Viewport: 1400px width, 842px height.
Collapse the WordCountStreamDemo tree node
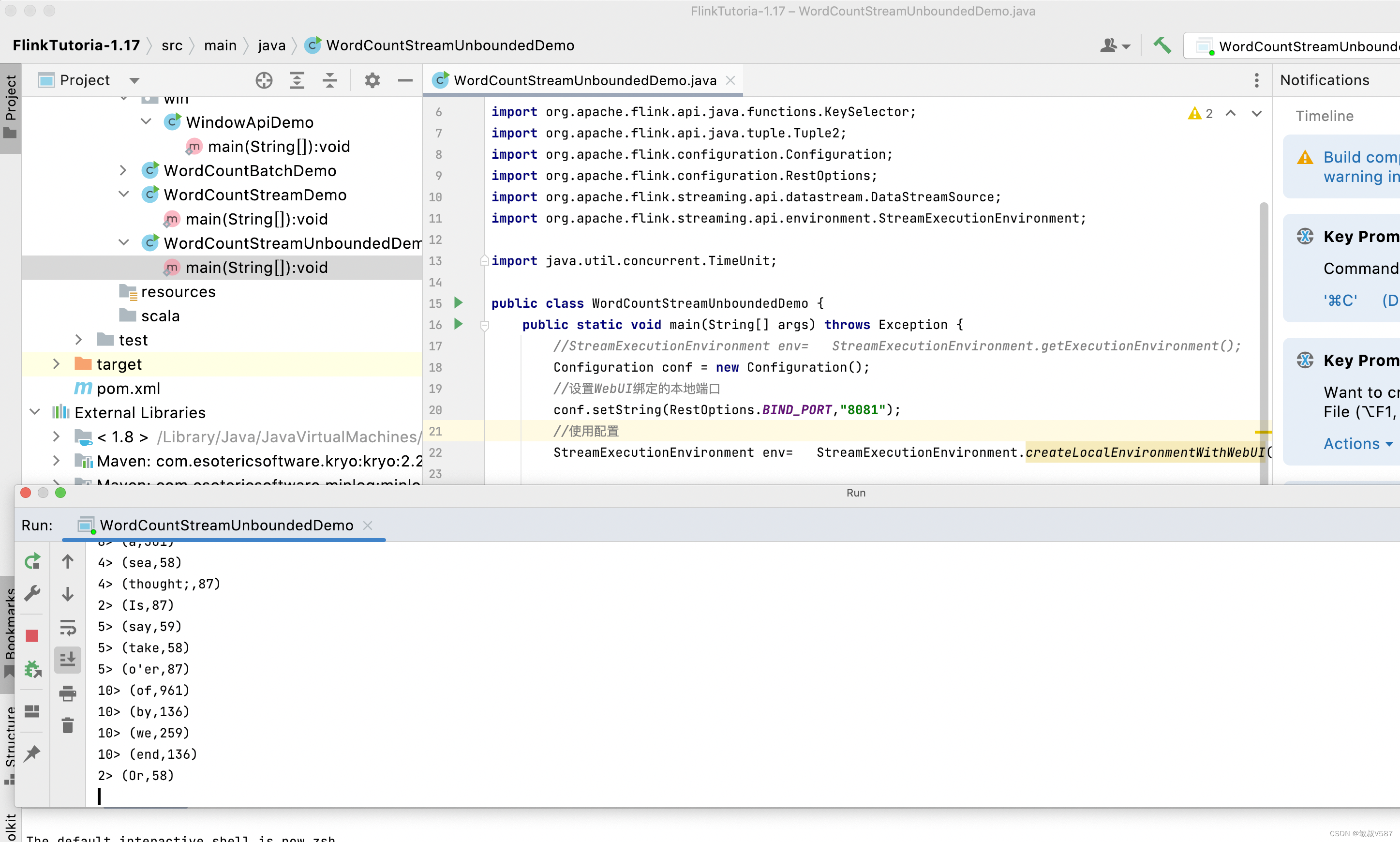[124, 194]
